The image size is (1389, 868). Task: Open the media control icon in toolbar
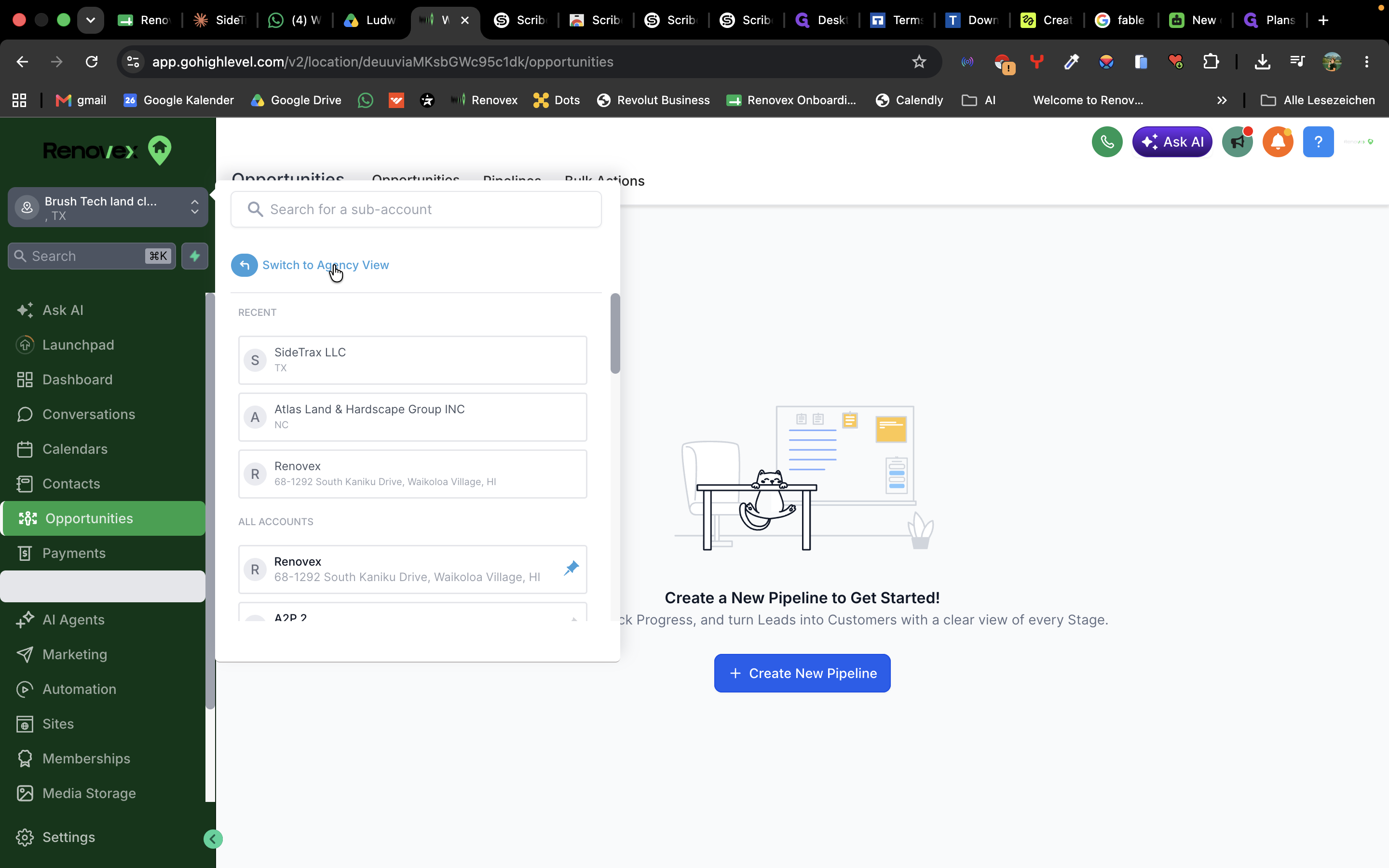[x=1297, y=61]
